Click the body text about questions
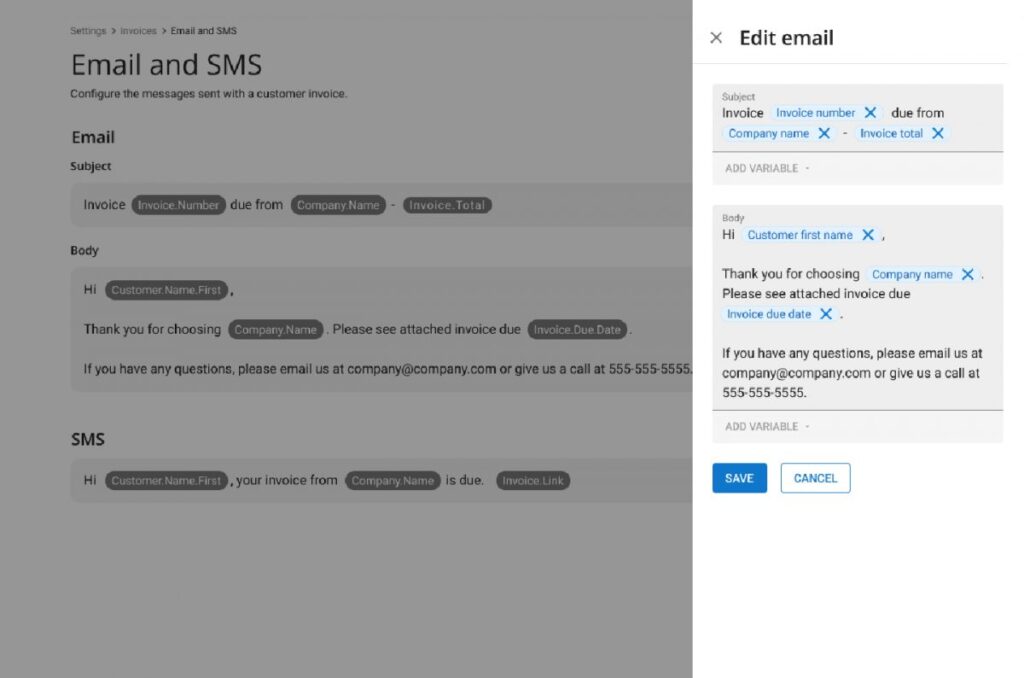 pyautogui.click(x=852, y=373)
